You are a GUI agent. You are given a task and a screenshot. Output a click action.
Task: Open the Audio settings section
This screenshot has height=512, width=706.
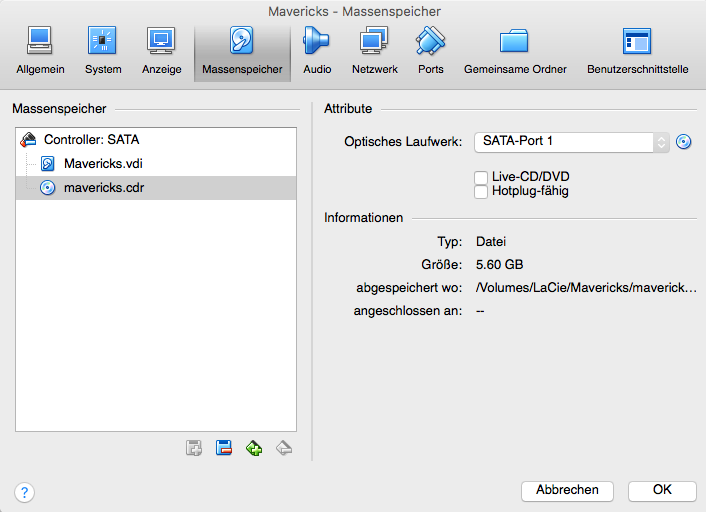[x=317, y=51]
